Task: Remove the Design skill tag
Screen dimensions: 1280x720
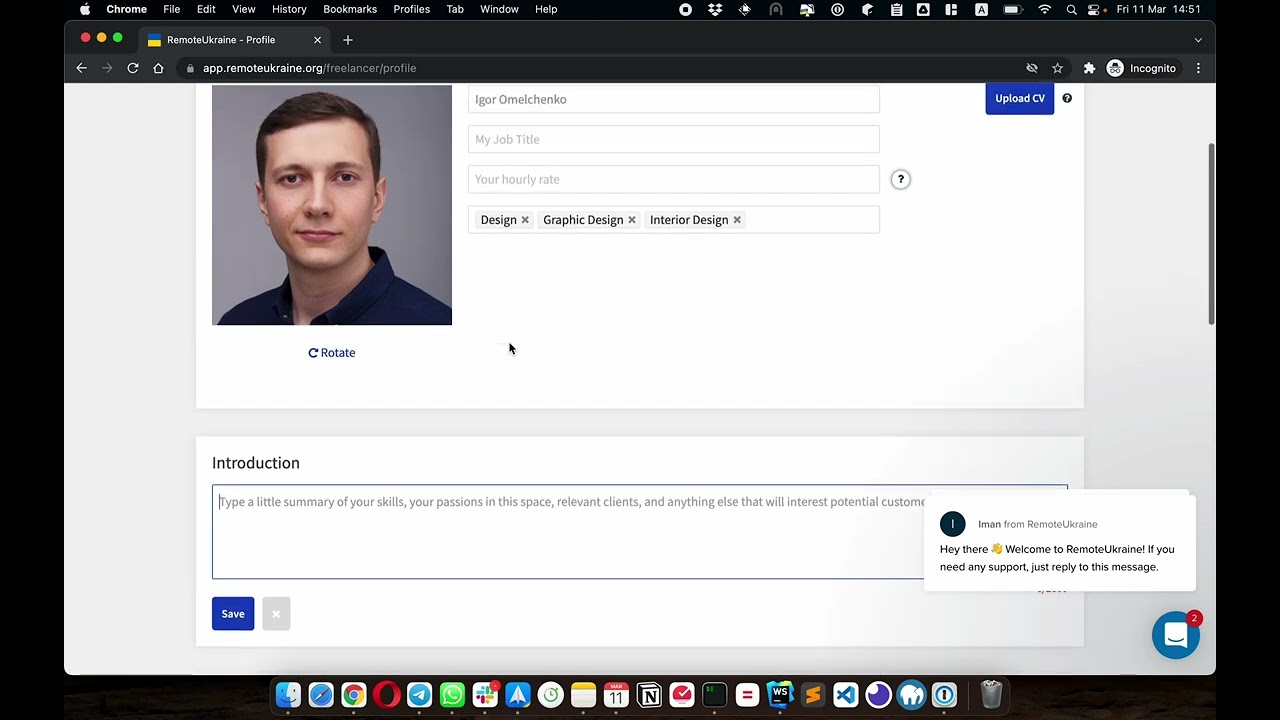Action: pos(525,220)
